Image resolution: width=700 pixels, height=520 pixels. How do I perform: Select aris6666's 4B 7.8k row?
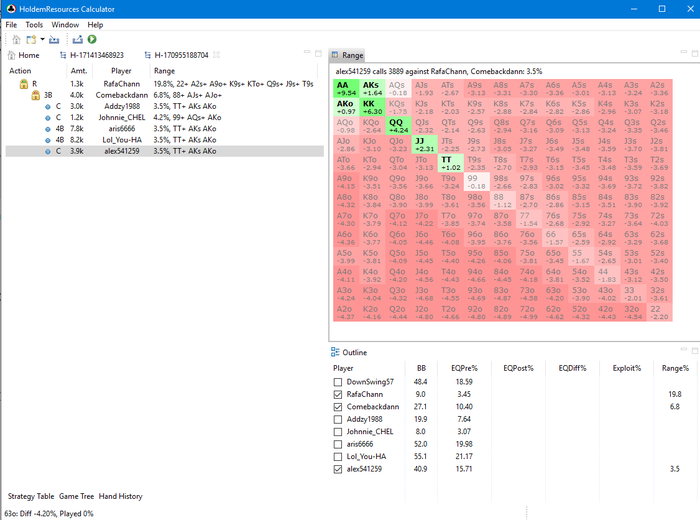(164, 129)
